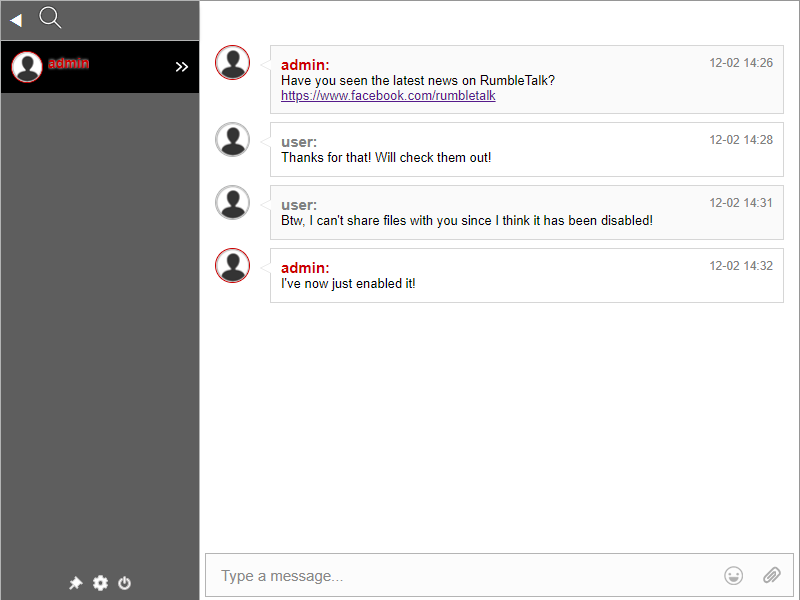
Task: Click the 'I've now just enabled it!' message
Action: [348, 284]
